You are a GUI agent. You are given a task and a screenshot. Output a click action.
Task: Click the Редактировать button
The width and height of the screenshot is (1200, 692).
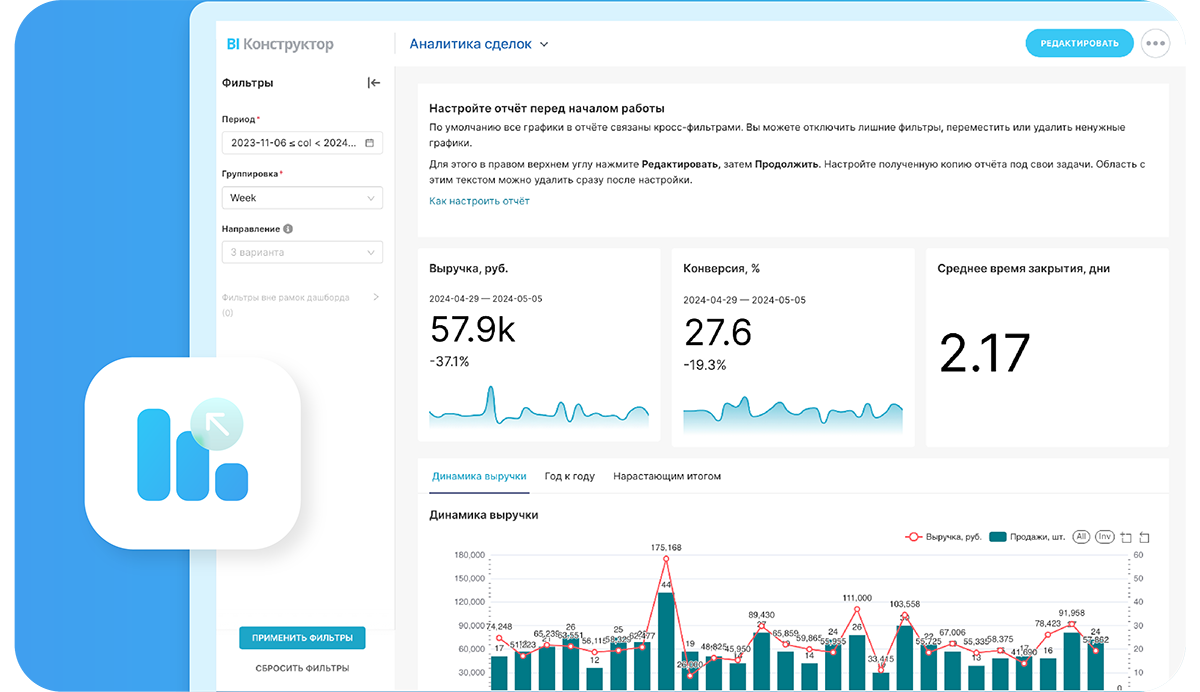(1079, 43)
